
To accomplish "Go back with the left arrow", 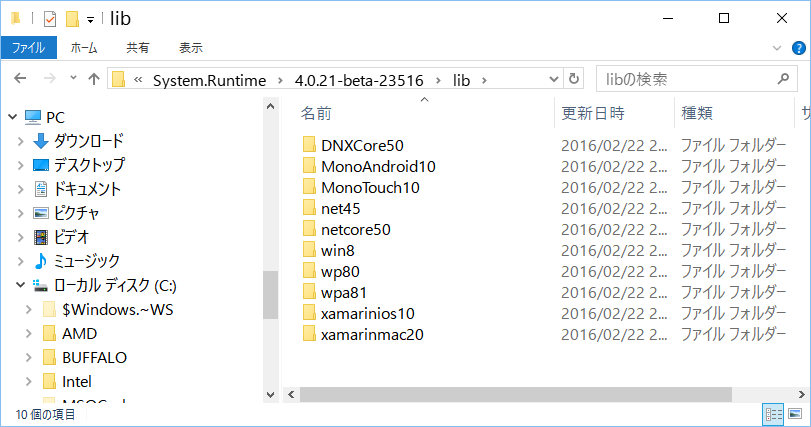I will point(20,79).
